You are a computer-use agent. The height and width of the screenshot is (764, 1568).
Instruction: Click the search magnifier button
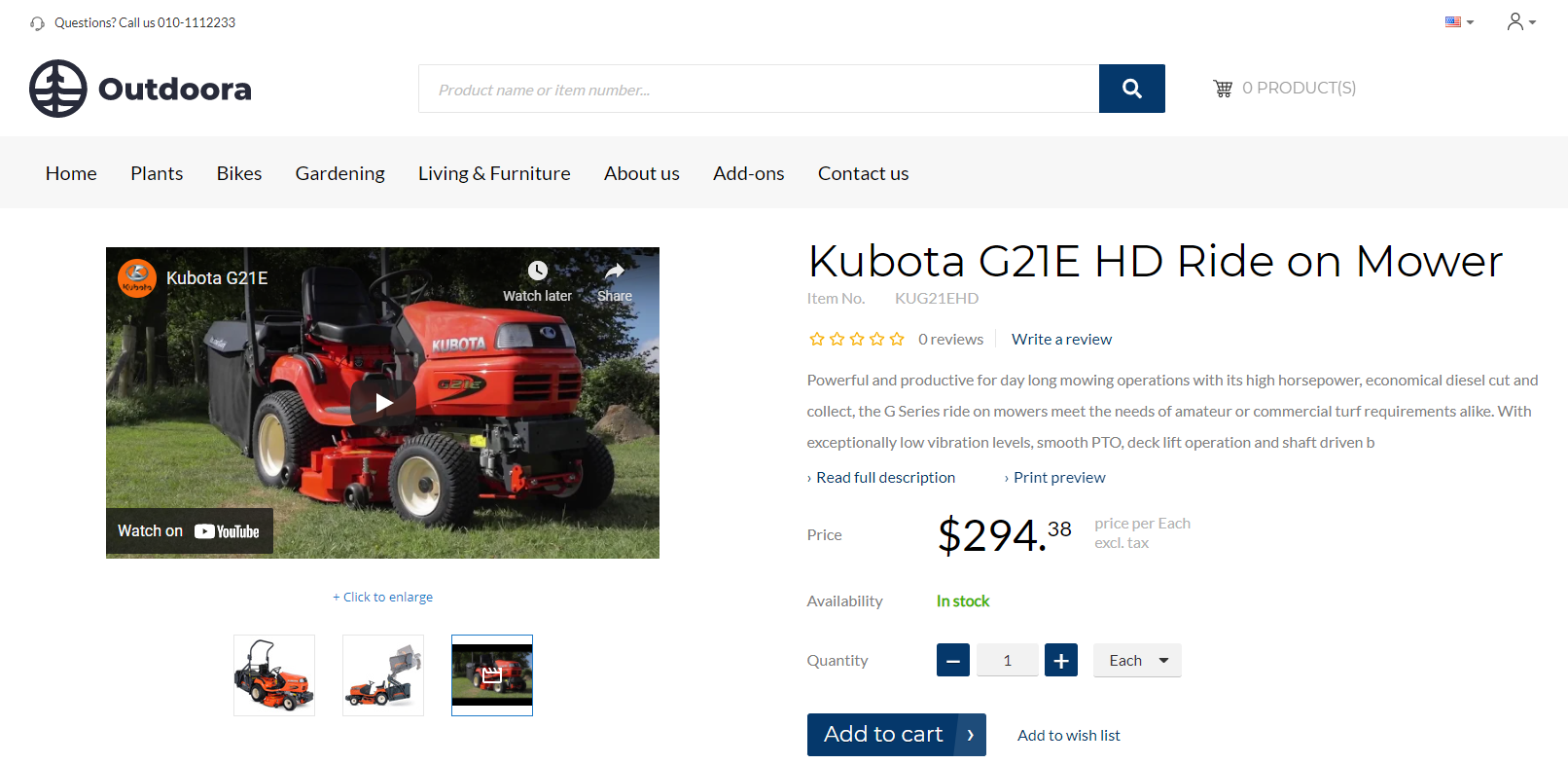pyautogui.click(x=1131, y=89)
